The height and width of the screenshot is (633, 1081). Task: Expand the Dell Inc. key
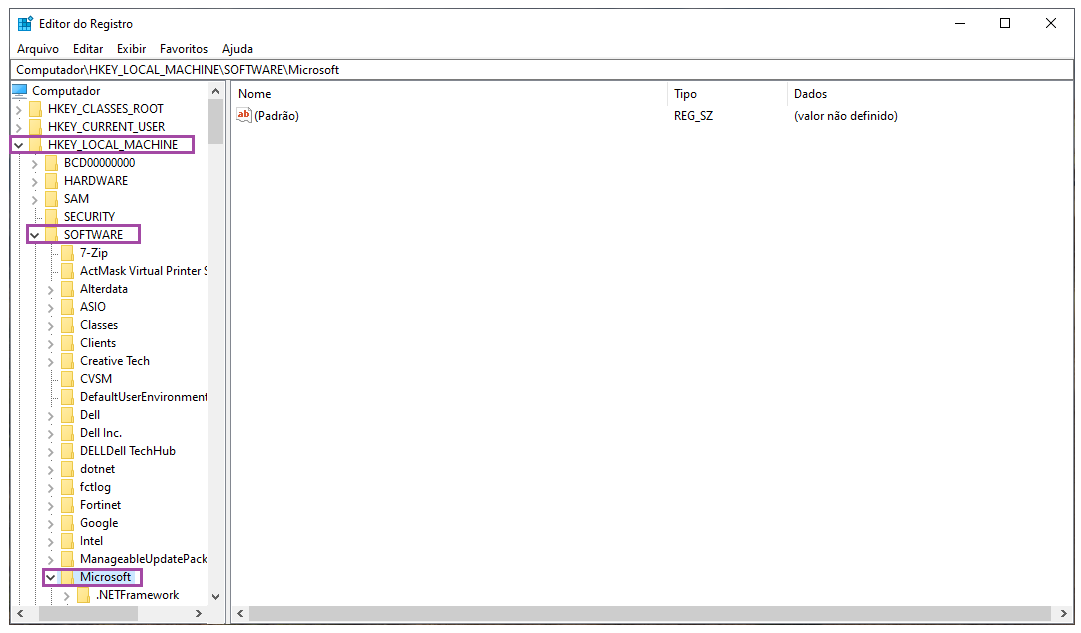click(51, 434)
